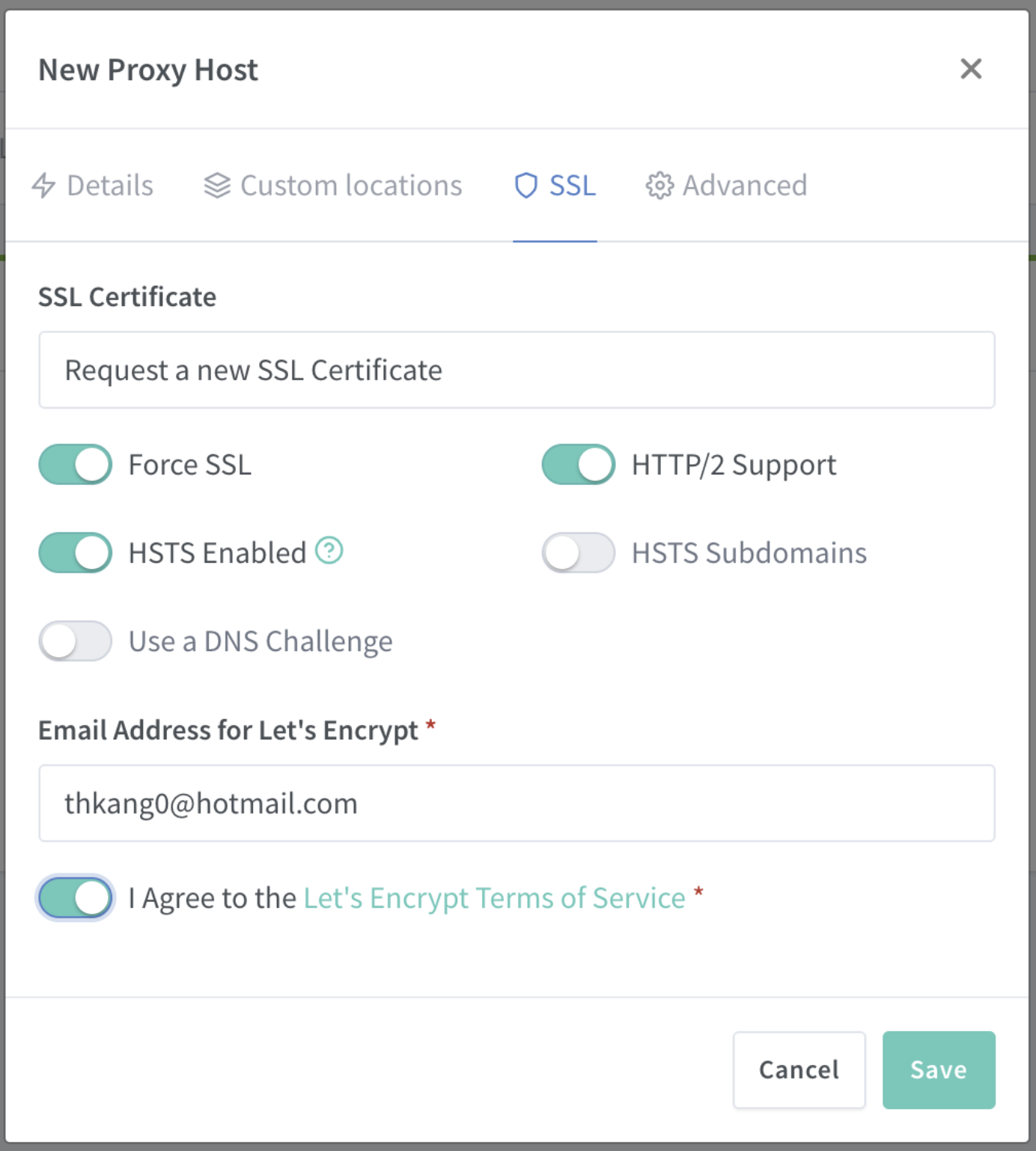
Task: Close the New Proxy Host dialog
Action: tap(971, 69)
